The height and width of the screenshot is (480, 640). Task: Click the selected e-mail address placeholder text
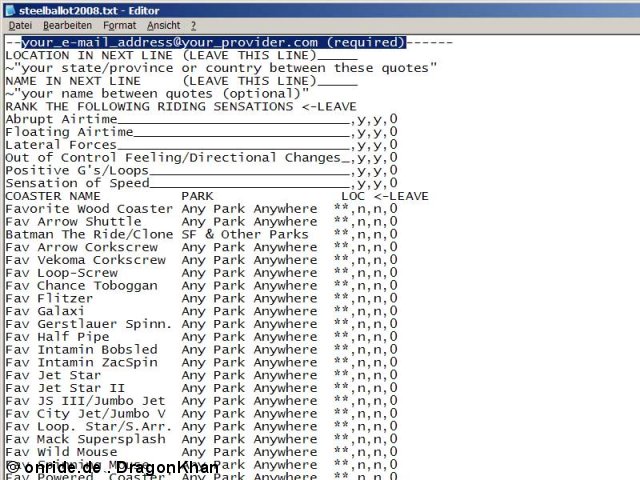coord(213,42)
